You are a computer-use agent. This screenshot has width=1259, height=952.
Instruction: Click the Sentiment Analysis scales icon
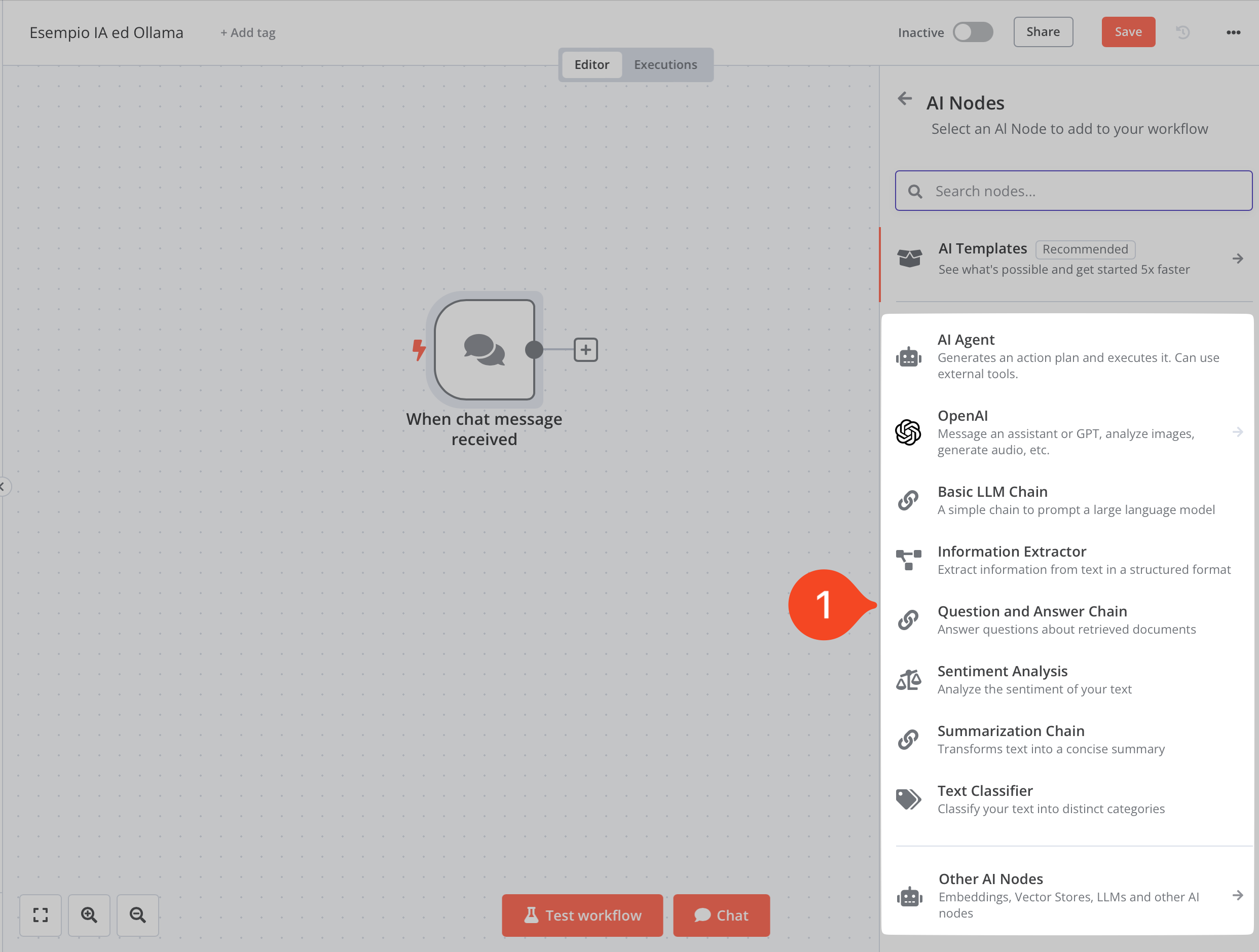click(908, 680)
